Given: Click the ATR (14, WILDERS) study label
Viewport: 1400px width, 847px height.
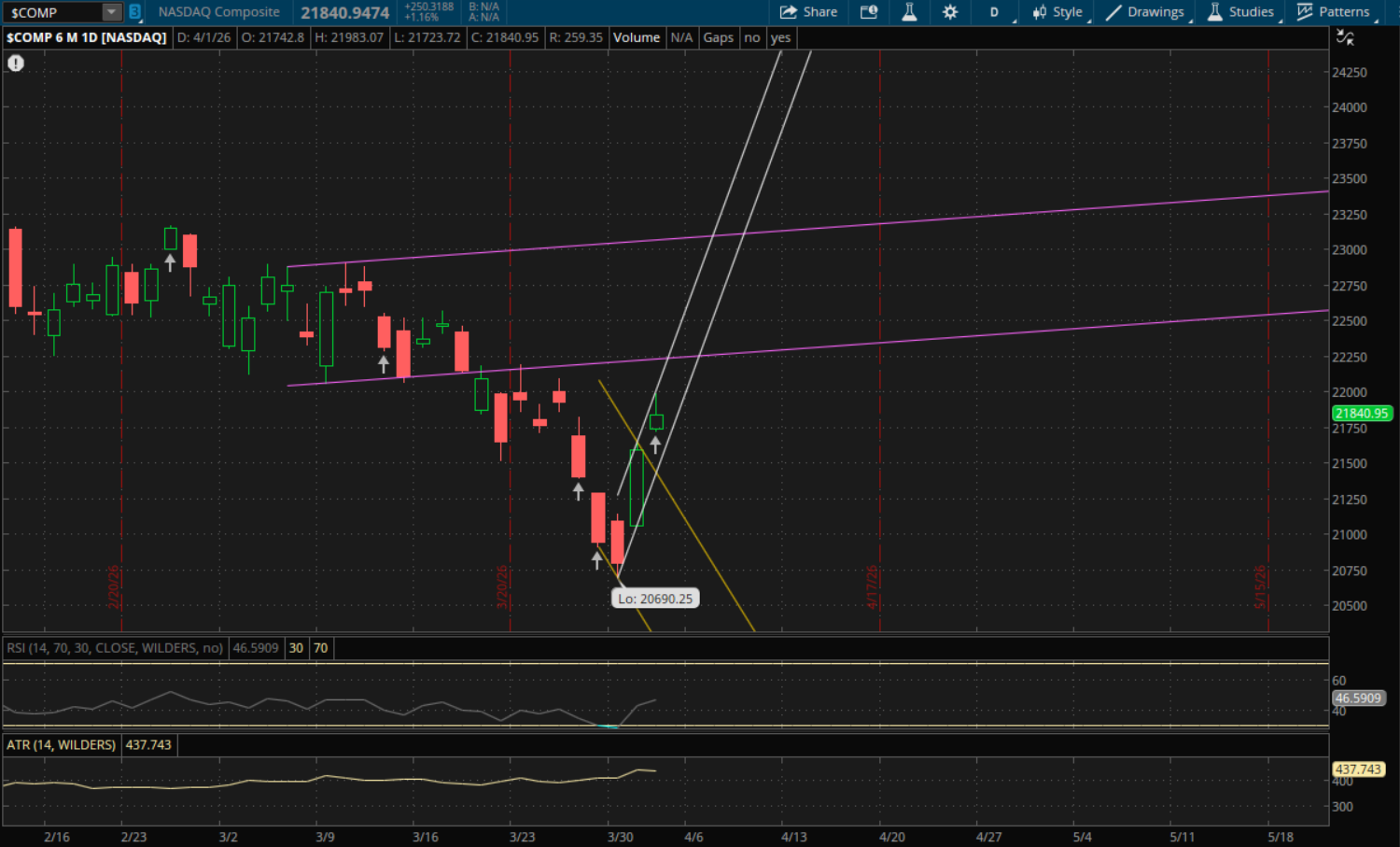Looking at the screenshot, I should [62, 745].
